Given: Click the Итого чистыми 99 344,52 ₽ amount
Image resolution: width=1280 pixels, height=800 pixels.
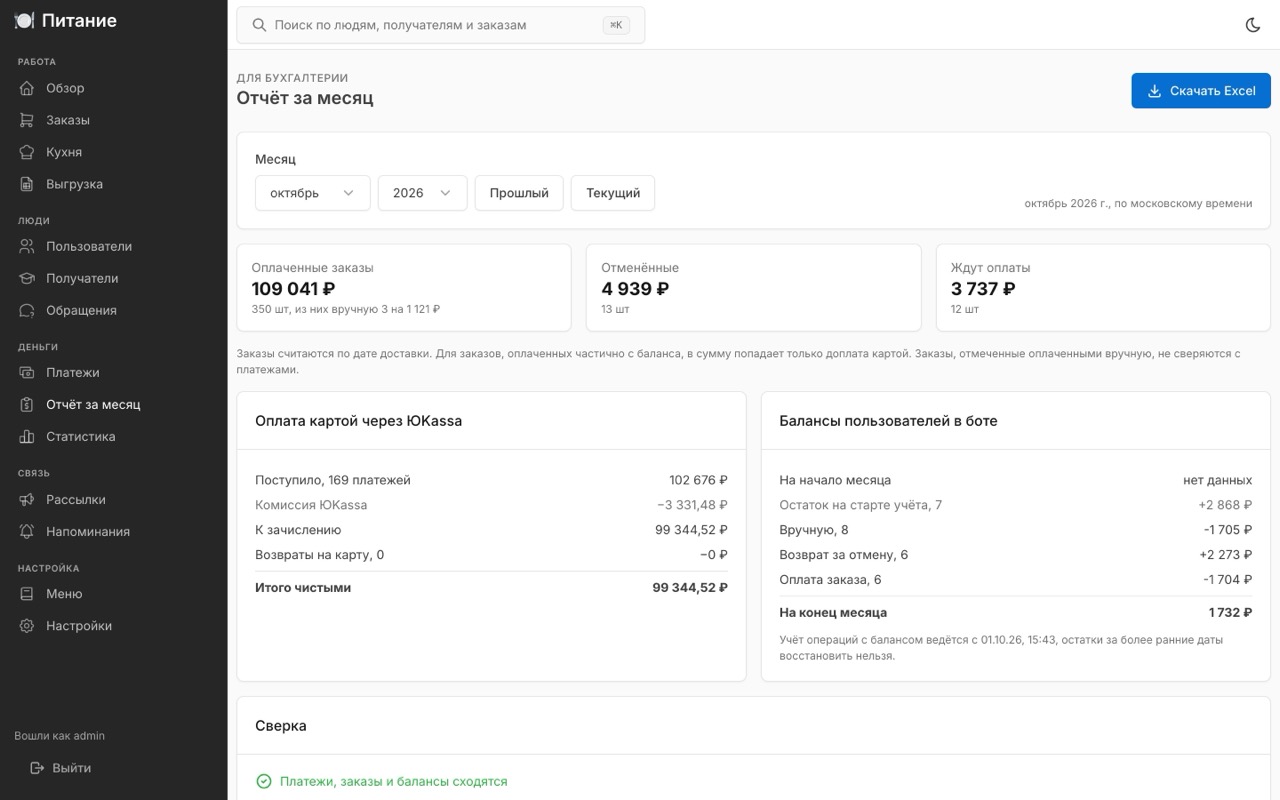Looking at the screenshot, I should tap(690, 588).
